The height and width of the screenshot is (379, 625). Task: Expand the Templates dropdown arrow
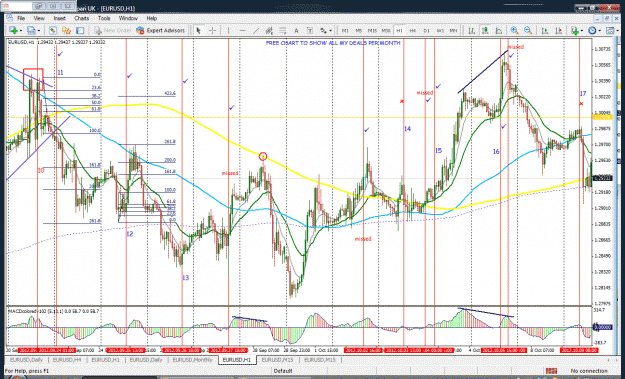pos(617,31)
